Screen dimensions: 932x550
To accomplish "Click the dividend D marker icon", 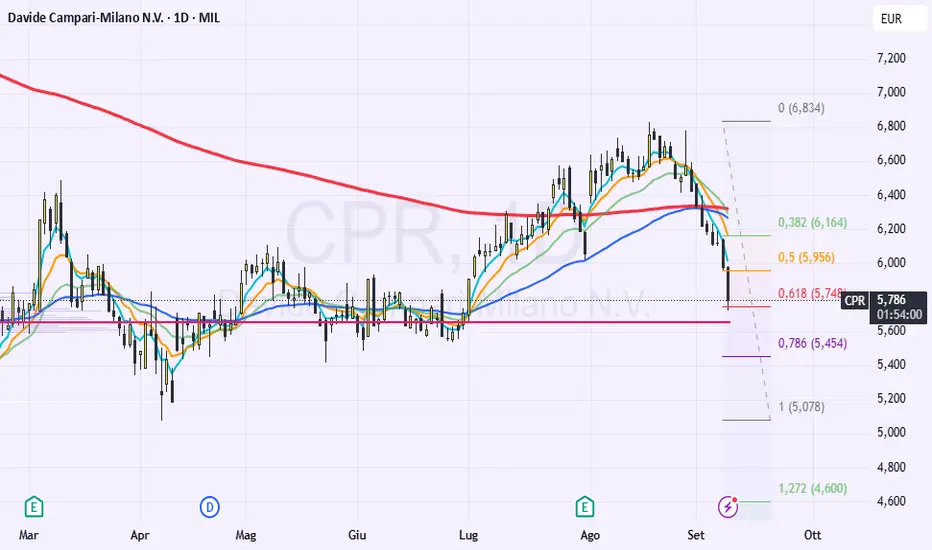I will [x=209, y=507].
